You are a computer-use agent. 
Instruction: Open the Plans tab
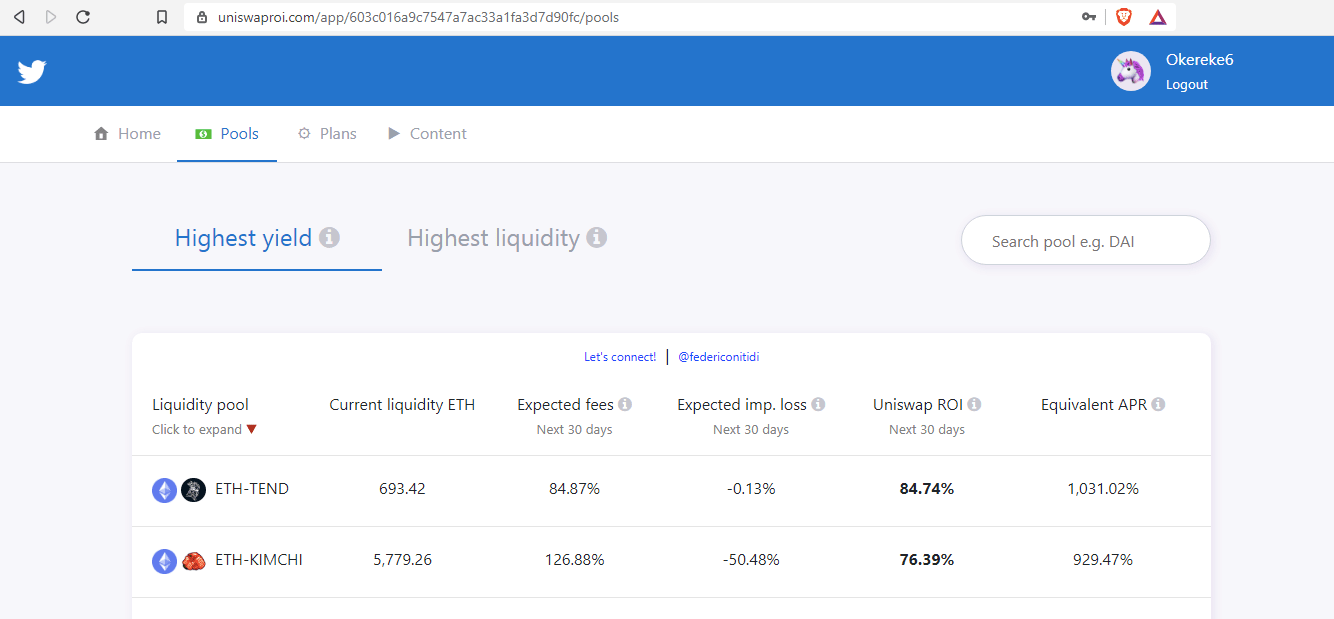point(327,134)
